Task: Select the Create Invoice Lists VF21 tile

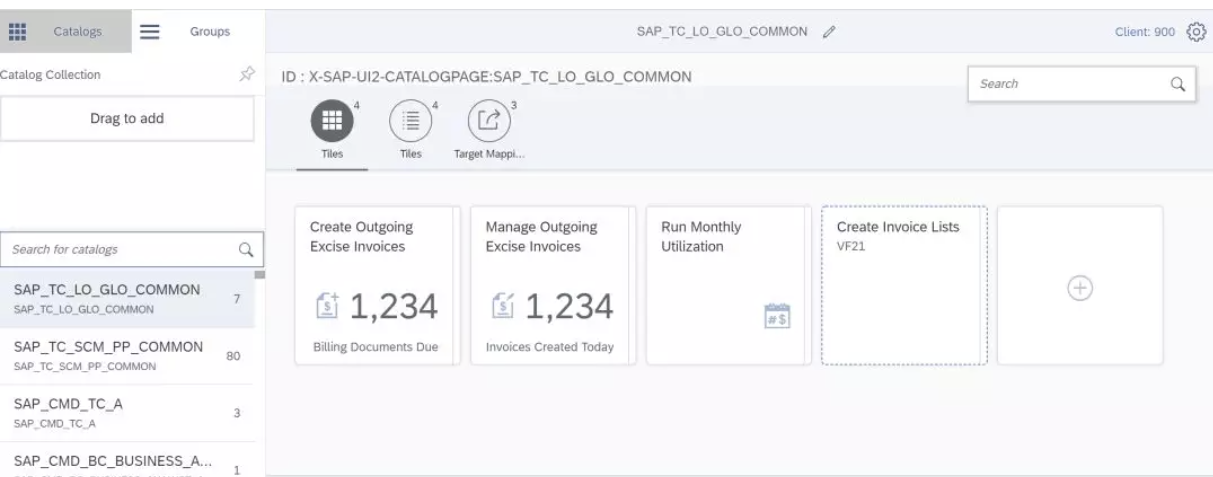Action: click(x=904, y=286)
